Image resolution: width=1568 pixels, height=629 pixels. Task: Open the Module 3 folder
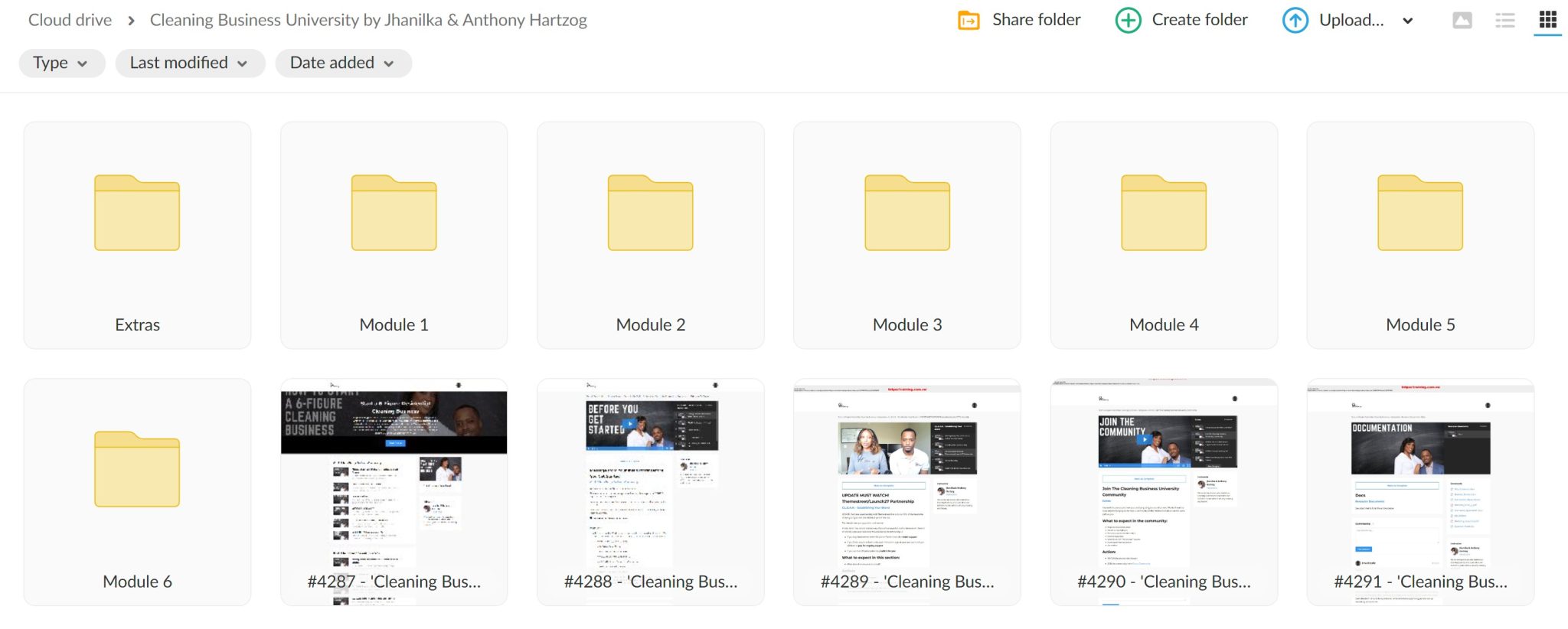coord(907,235)
